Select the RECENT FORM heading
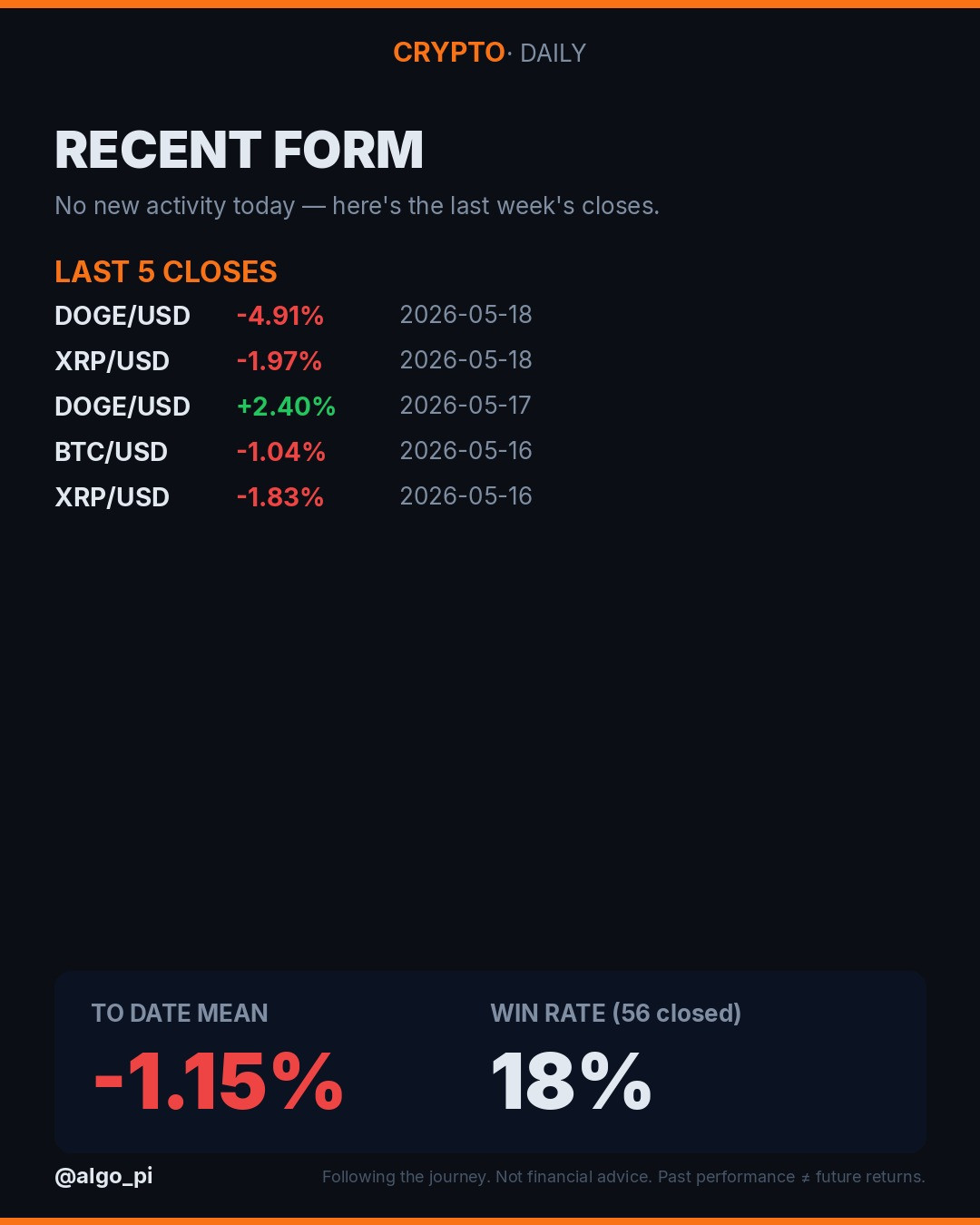Viewport: 980px width, 1225px height. [x=239, y=150]
